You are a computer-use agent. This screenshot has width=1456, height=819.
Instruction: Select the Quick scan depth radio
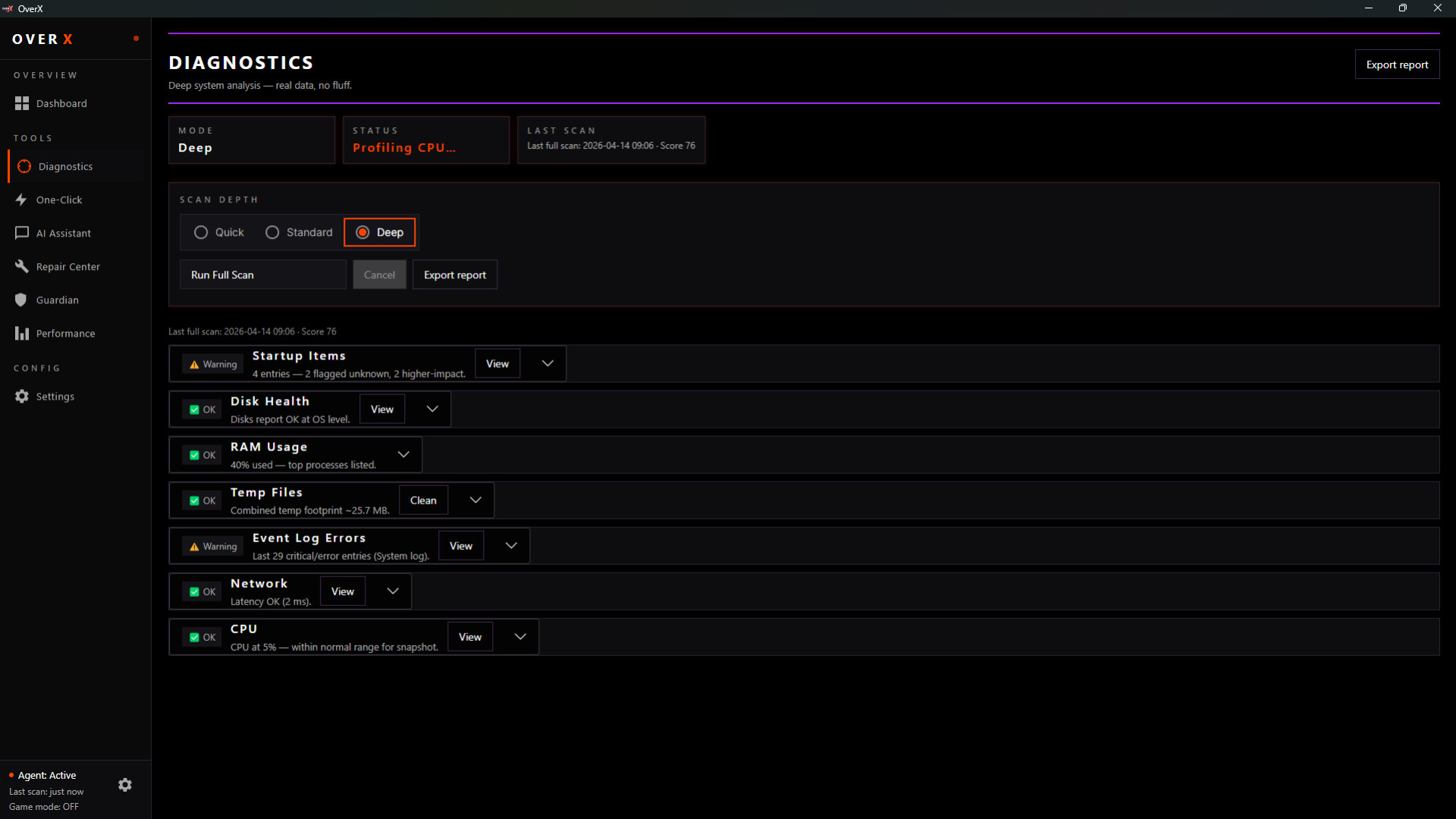pyautogui.click(x=201, y=232)
